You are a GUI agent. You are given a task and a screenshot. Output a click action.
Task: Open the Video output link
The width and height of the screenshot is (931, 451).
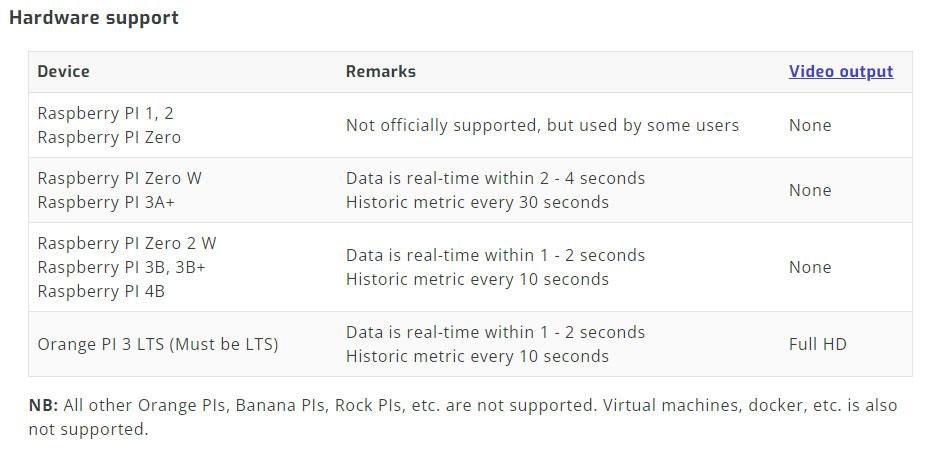[x=840, y=72]
